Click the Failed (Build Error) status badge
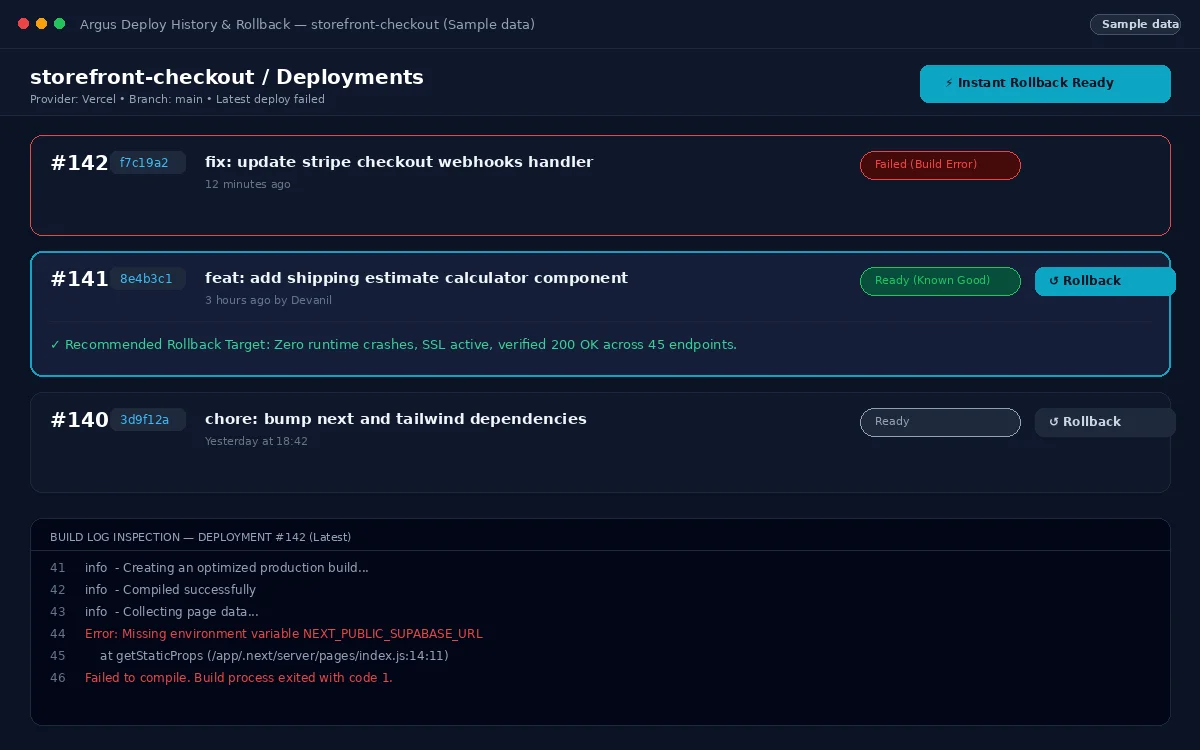 point(940,165)
